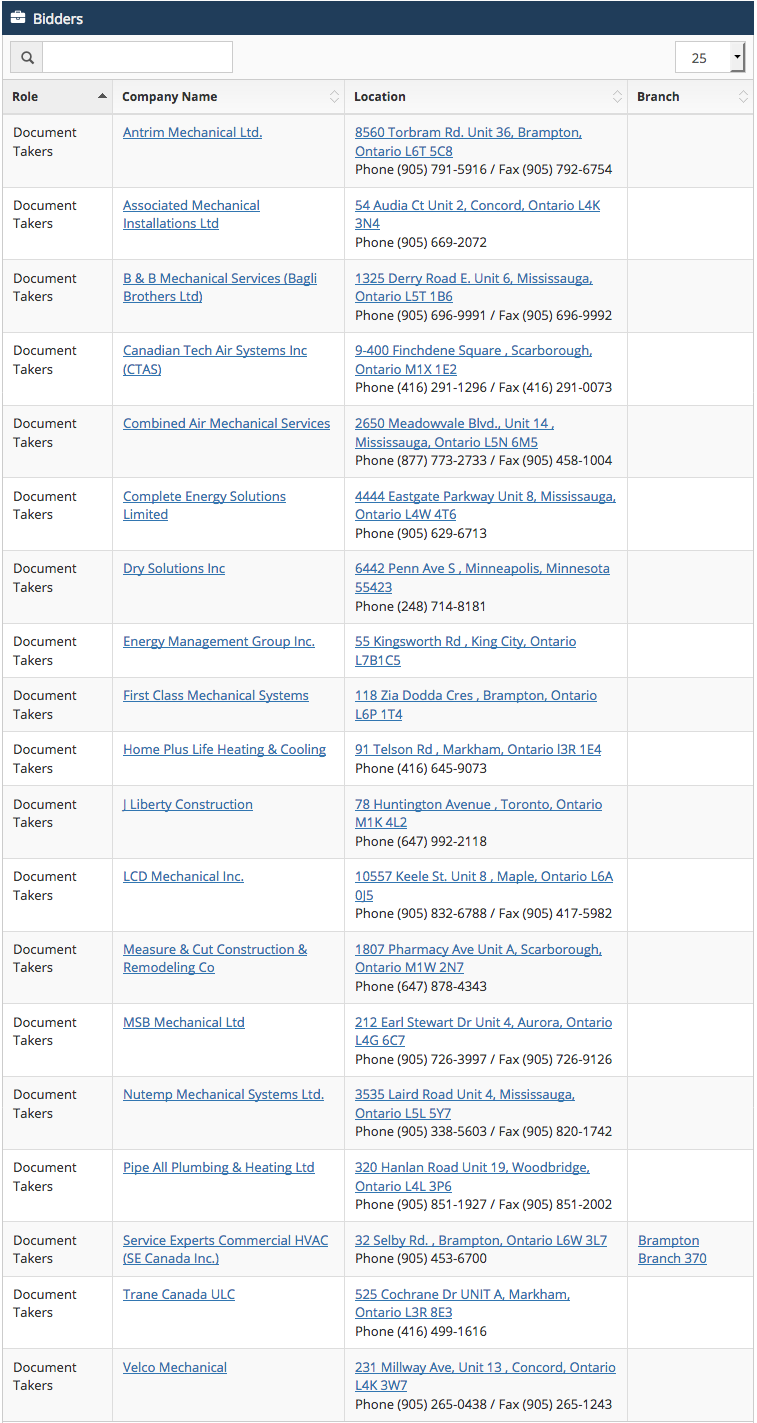
Task: Open MSB Mechanical Ltd company link
Action: pos(184,1022)
